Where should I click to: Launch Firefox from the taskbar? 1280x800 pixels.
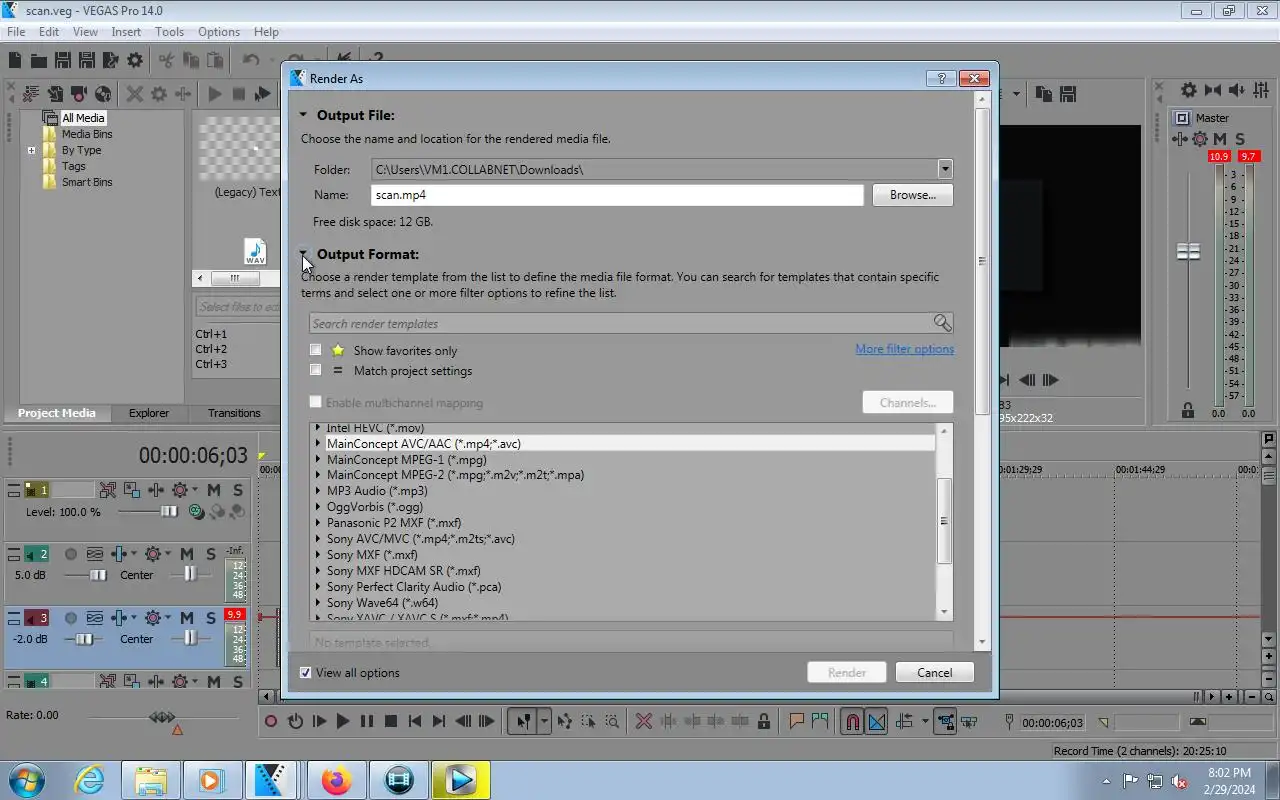pos(335,779)
